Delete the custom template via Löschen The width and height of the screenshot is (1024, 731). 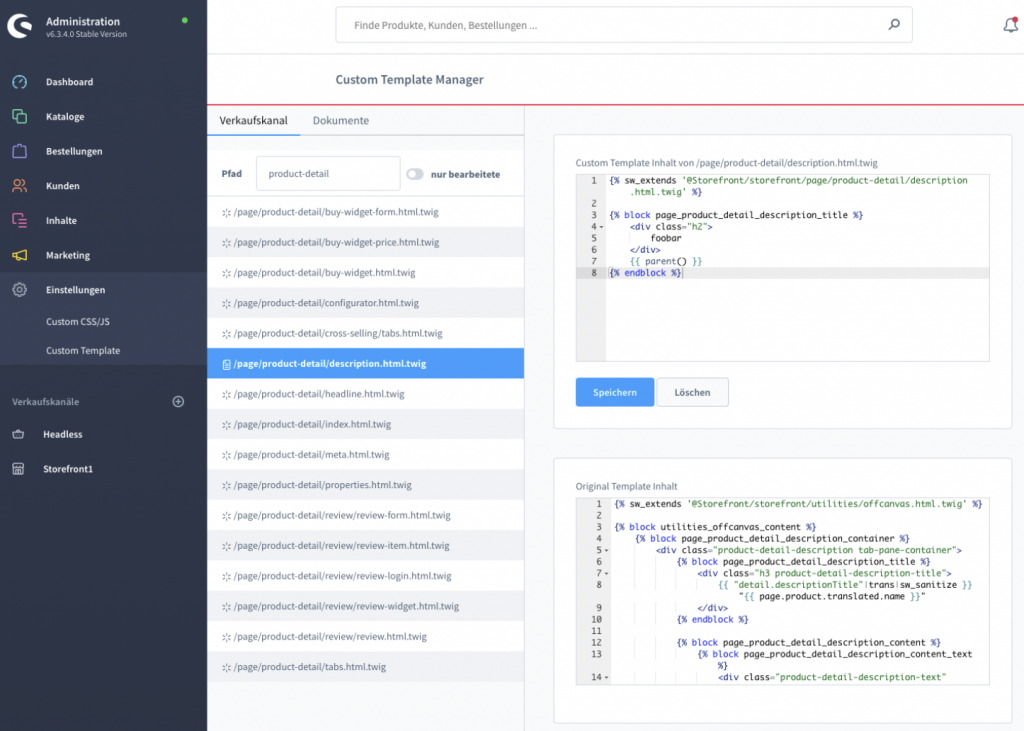pos(692,392)
